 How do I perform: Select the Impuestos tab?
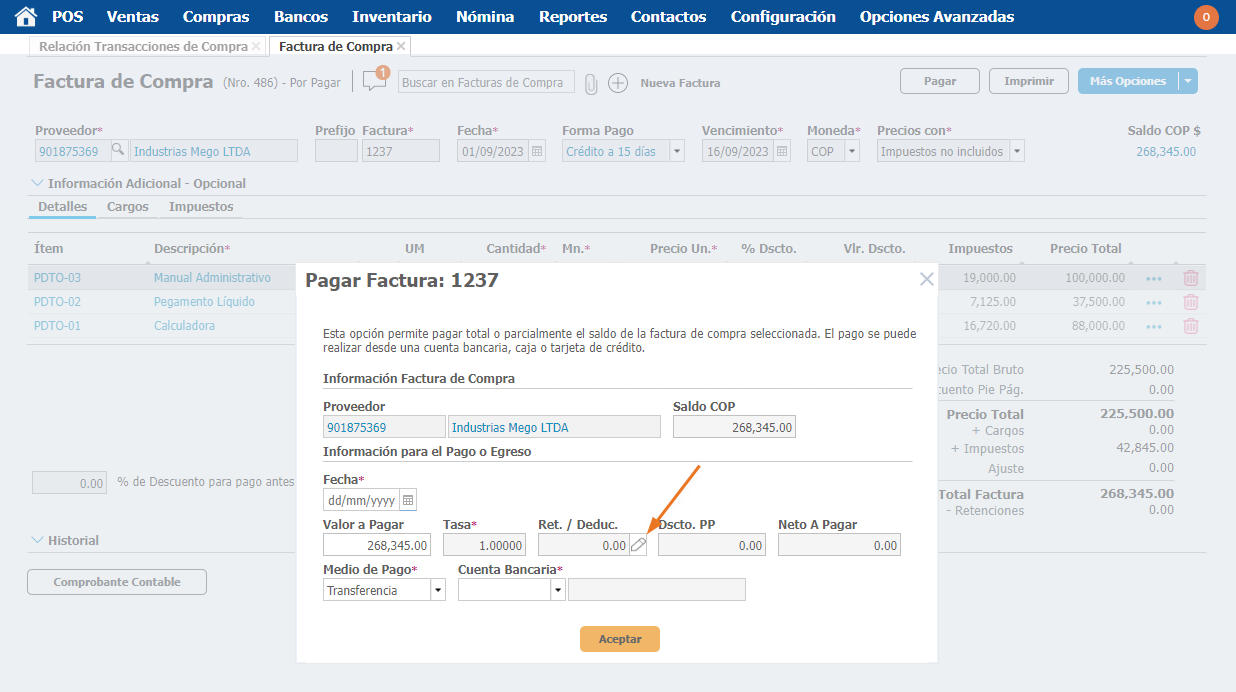pos(201,207)
